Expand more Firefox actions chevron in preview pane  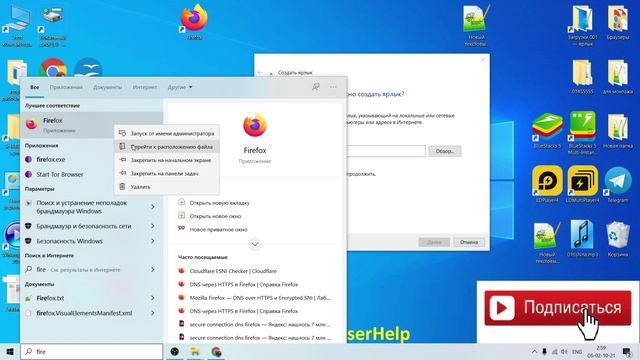(x=255, y=244)
